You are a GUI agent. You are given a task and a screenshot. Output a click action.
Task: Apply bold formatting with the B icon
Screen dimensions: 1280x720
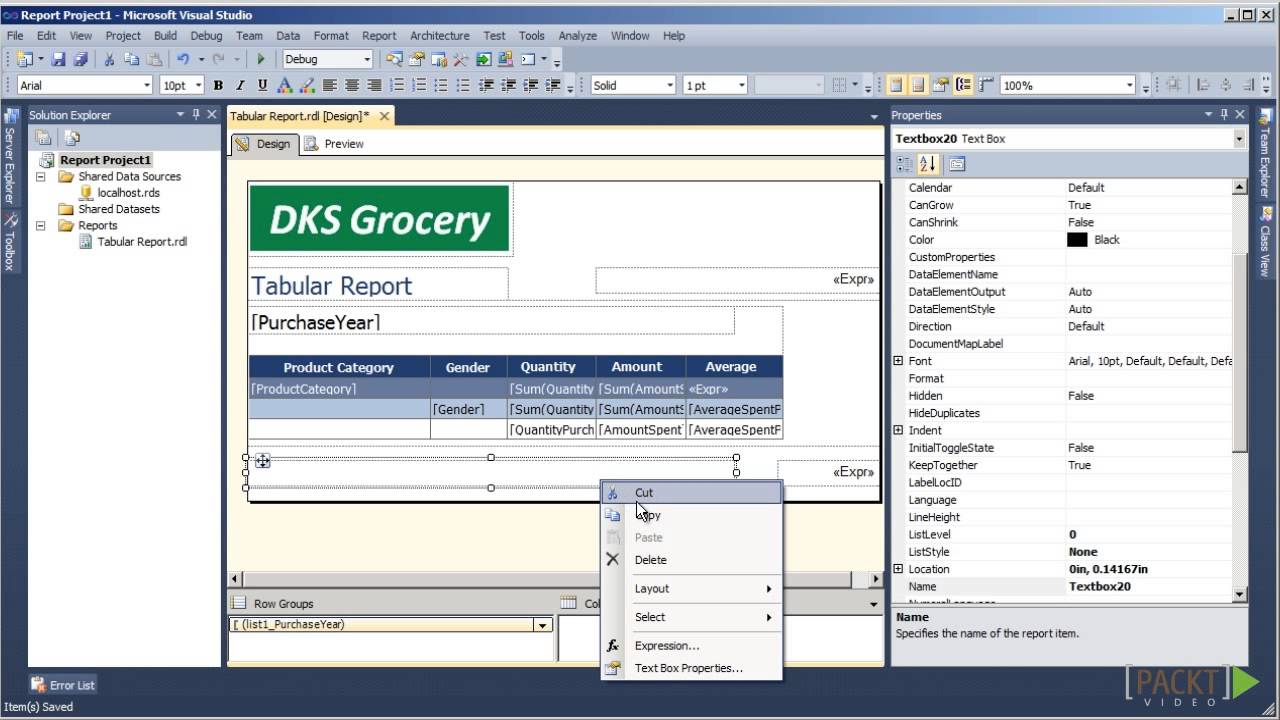click(x=218, y=86)
